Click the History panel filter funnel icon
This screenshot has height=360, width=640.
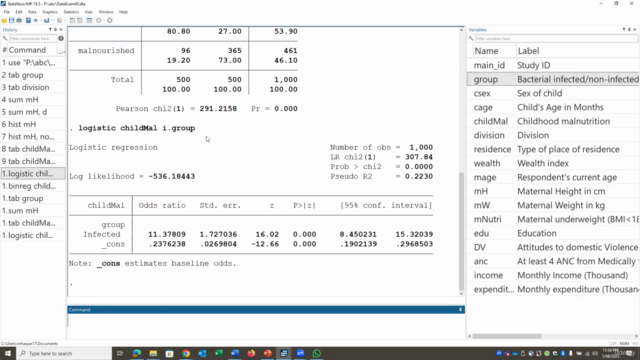pos(50,29)
